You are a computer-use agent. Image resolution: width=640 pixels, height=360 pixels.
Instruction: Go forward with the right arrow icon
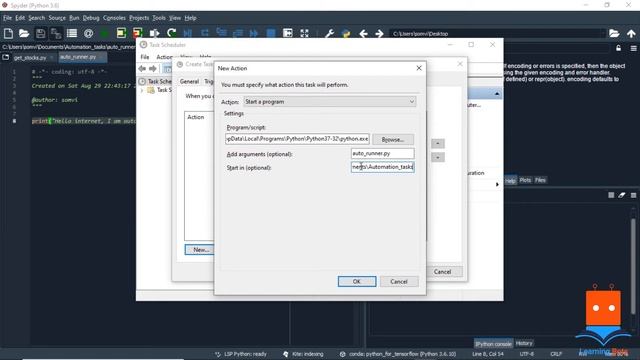coord(379,33)
